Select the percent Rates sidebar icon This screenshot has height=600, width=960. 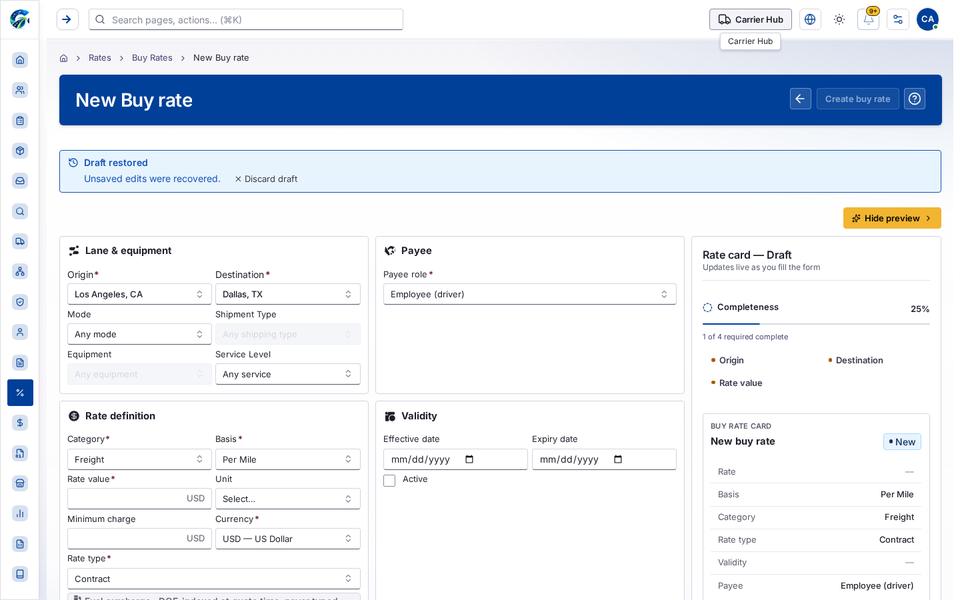click(x=20, y=392)
